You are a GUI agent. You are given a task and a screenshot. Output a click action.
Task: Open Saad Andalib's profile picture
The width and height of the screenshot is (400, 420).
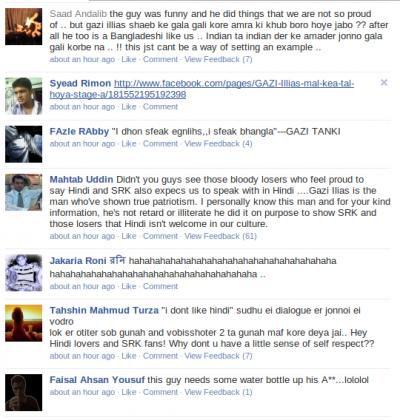24,27
